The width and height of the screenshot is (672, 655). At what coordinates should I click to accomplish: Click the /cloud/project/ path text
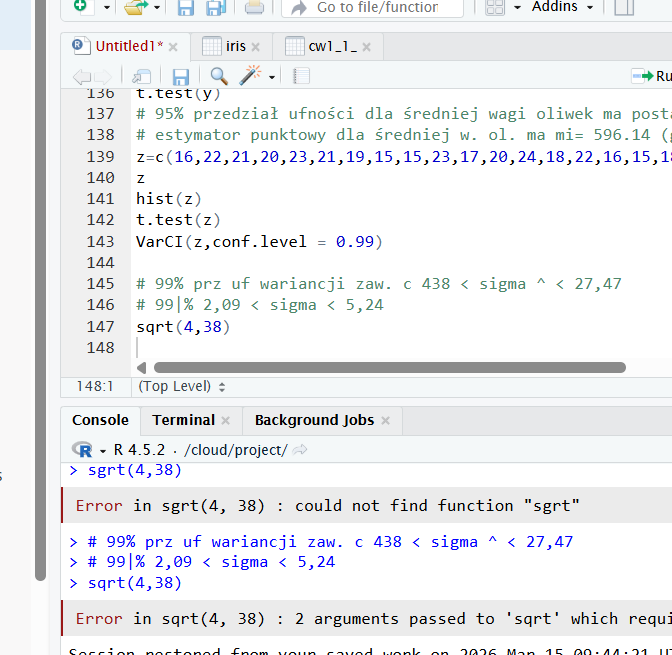point(236,450)
